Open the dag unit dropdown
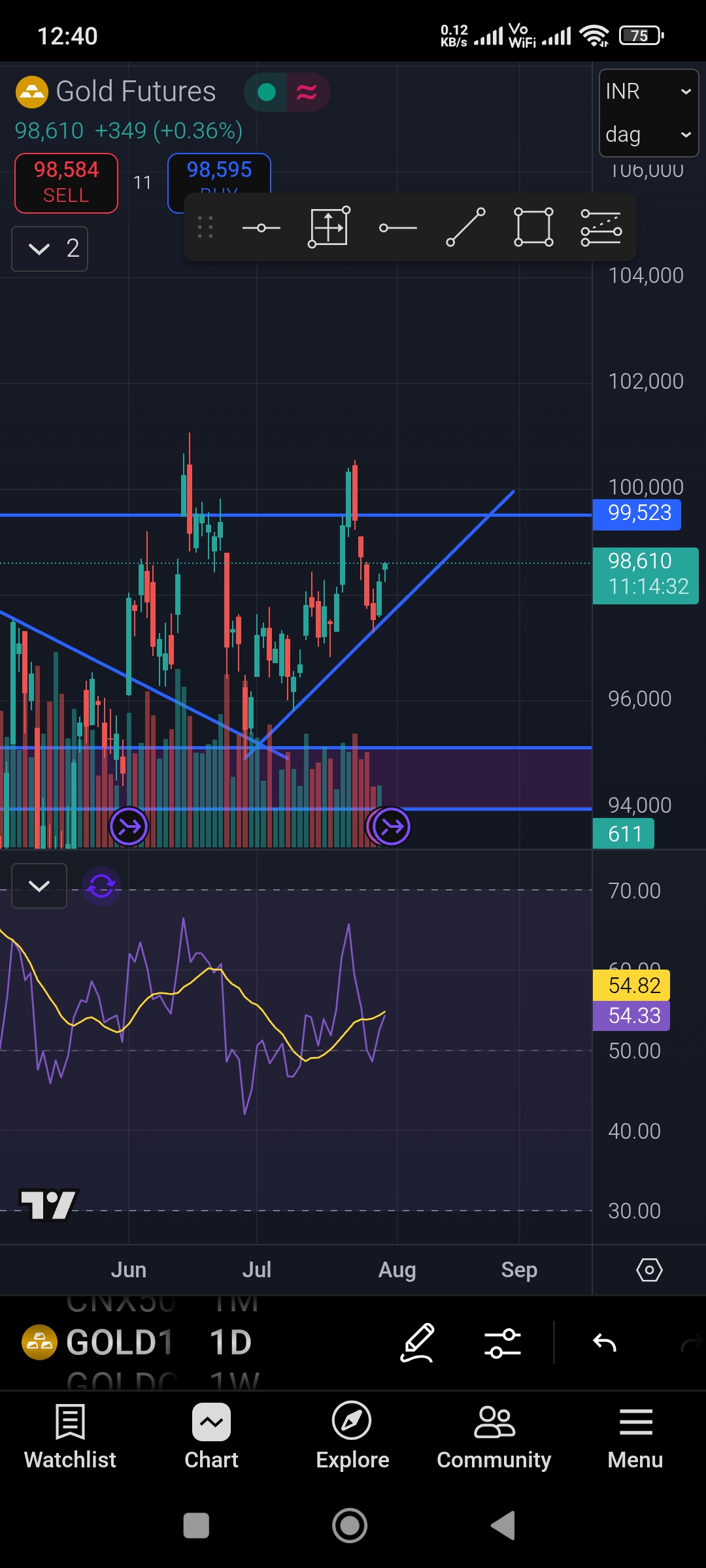The image size is (706, 1568). click(x=648, y=135)
